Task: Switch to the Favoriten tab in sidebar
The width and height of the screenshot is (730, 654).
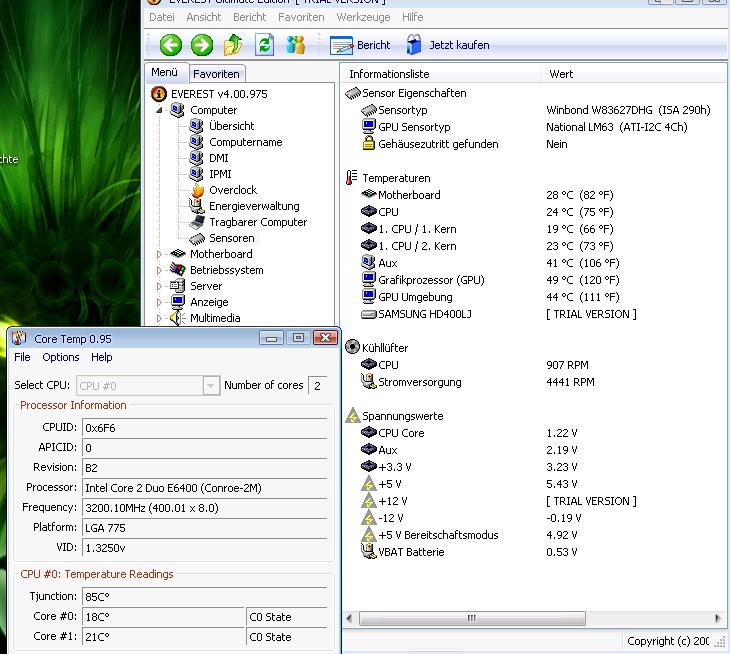Action: (216, 74)
